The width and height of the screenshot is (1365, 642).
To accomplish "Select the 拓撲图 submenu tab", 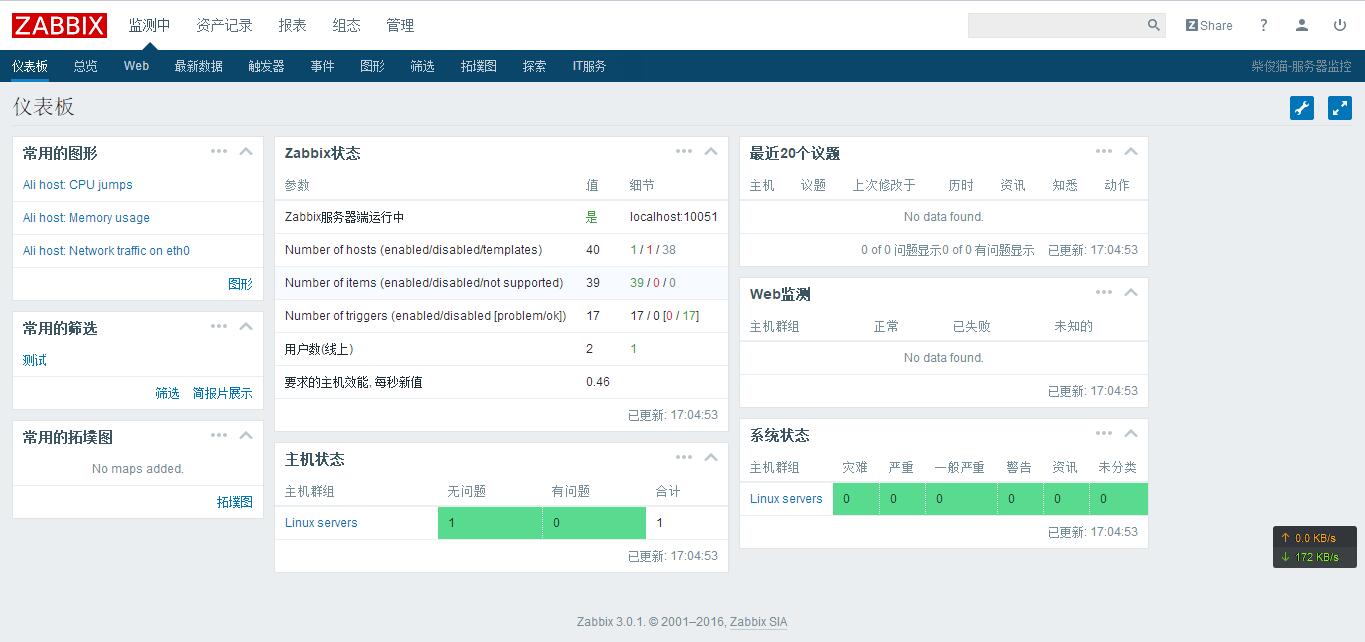I will (478, 66).
